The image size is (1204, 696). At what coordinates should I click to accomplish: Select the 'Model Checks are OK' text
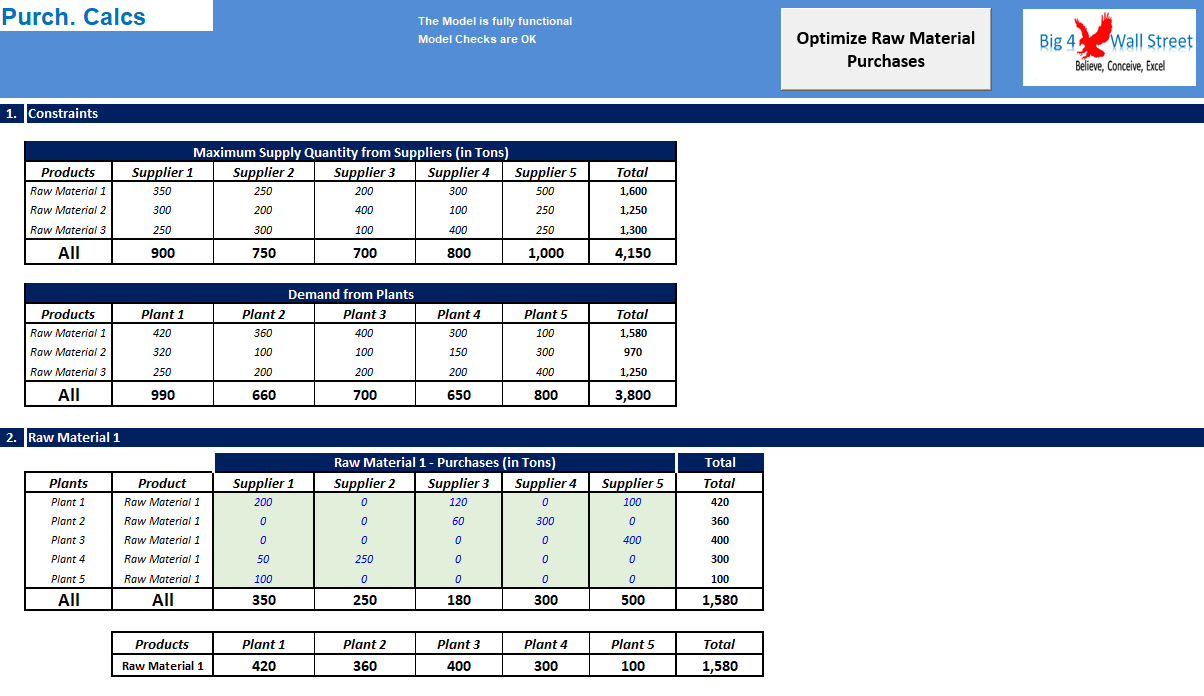[477, 39]
